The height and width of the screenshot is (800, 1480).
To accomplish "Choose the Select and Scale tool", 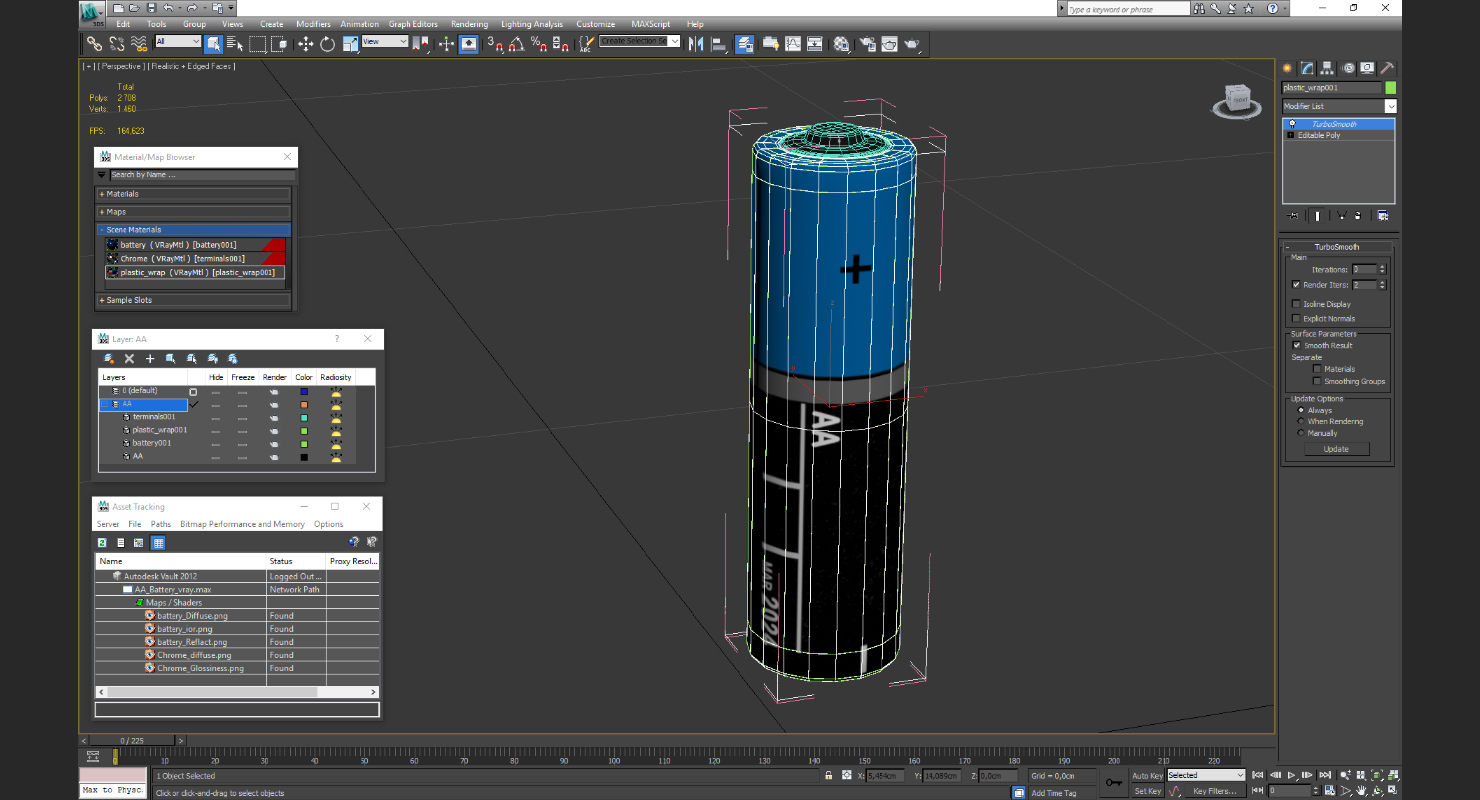I will coord(350,43).
